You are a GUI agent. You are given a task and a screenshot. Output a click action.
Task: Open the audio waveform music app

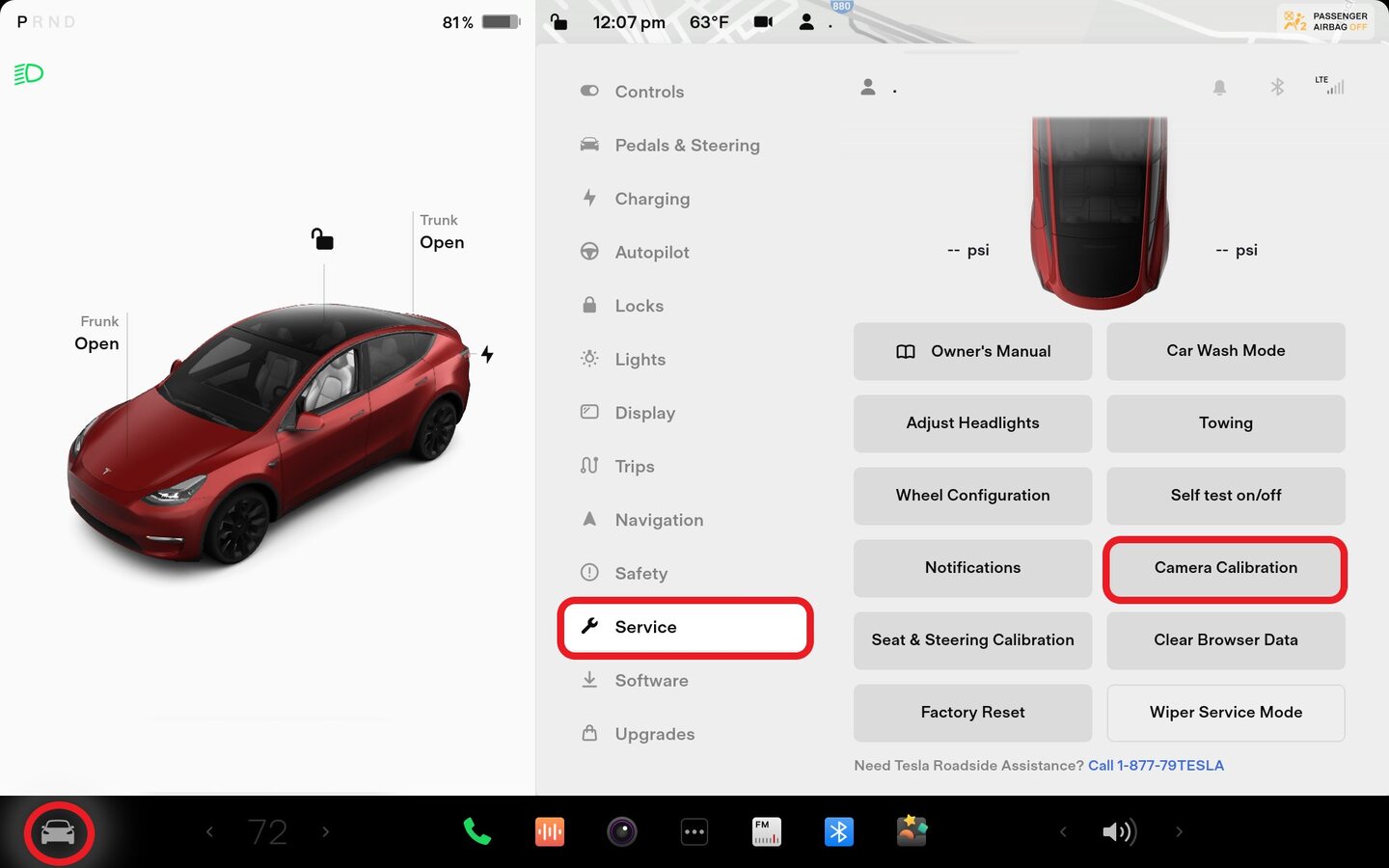click(x=550, y=831)
